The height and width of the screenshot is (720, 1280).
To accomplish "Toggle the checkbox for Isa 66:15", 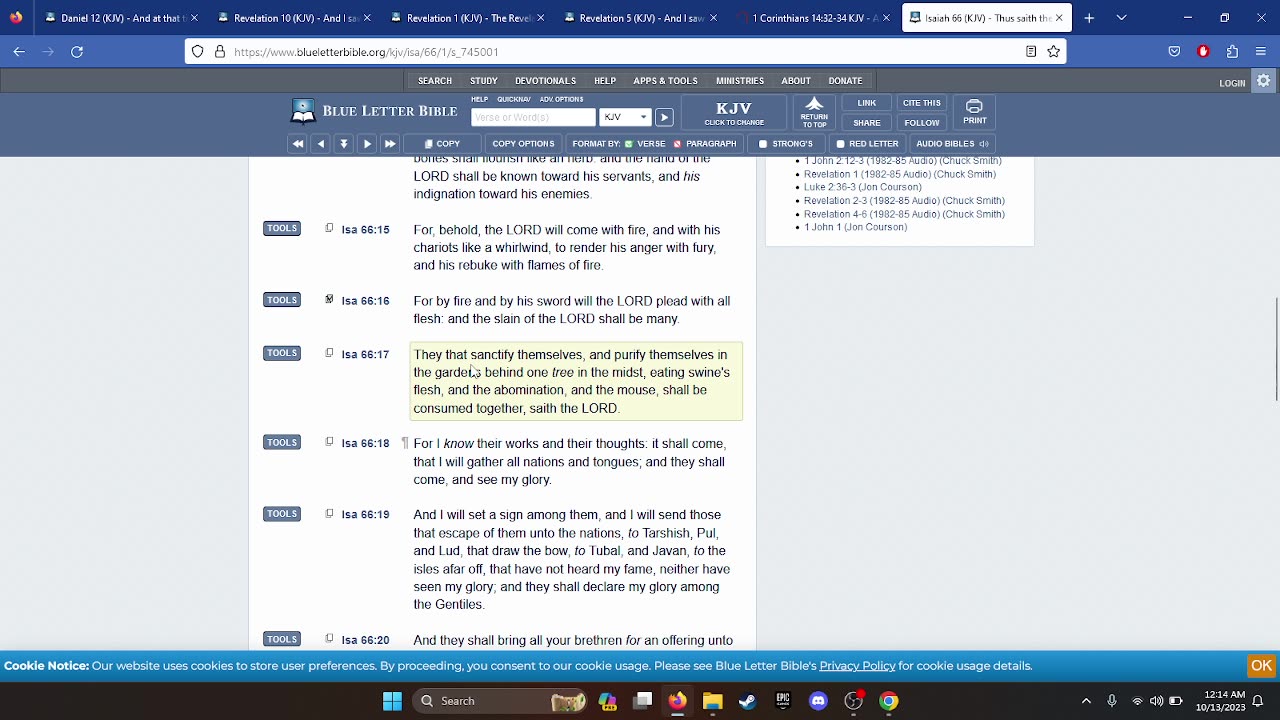I will coord(329,228).
